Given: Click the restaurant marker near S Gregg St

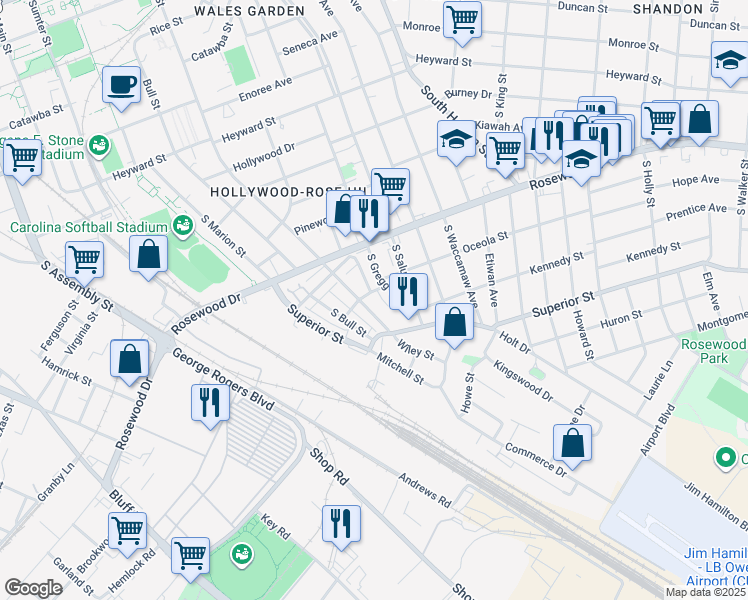Looking at the screenshot, I should [409, 292].
